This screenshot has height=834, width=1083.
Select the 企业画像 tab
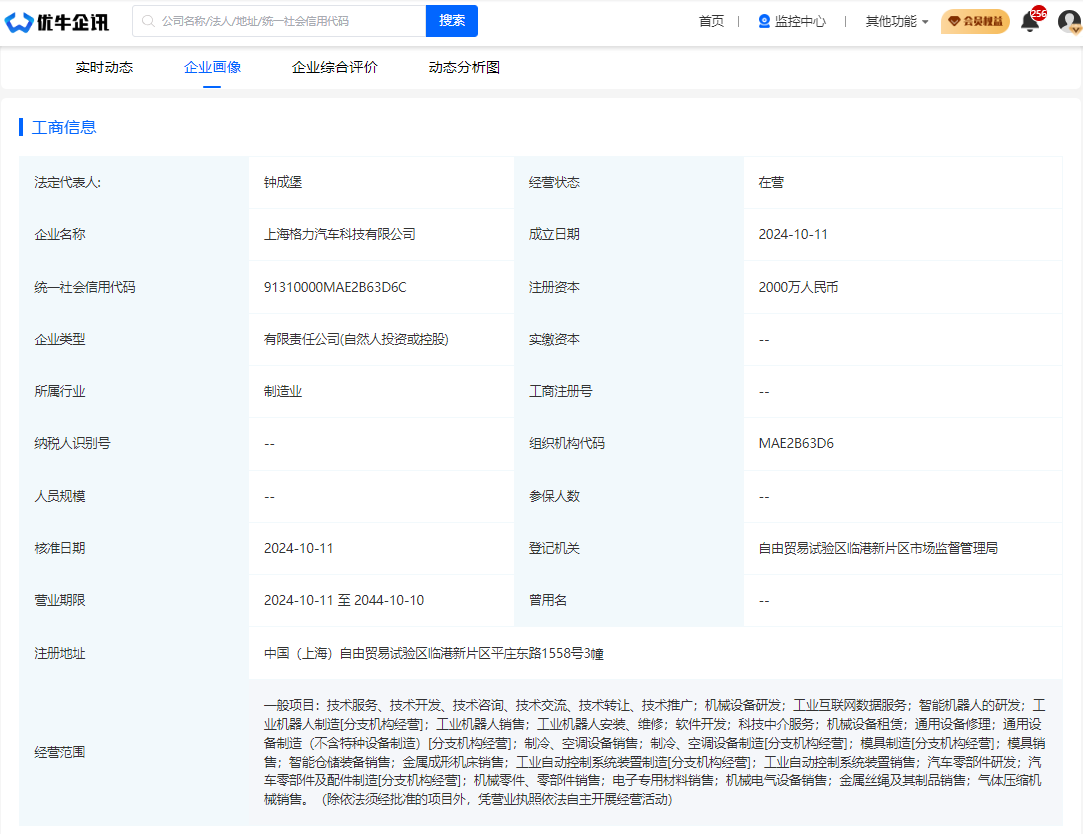tap(211, 66)
